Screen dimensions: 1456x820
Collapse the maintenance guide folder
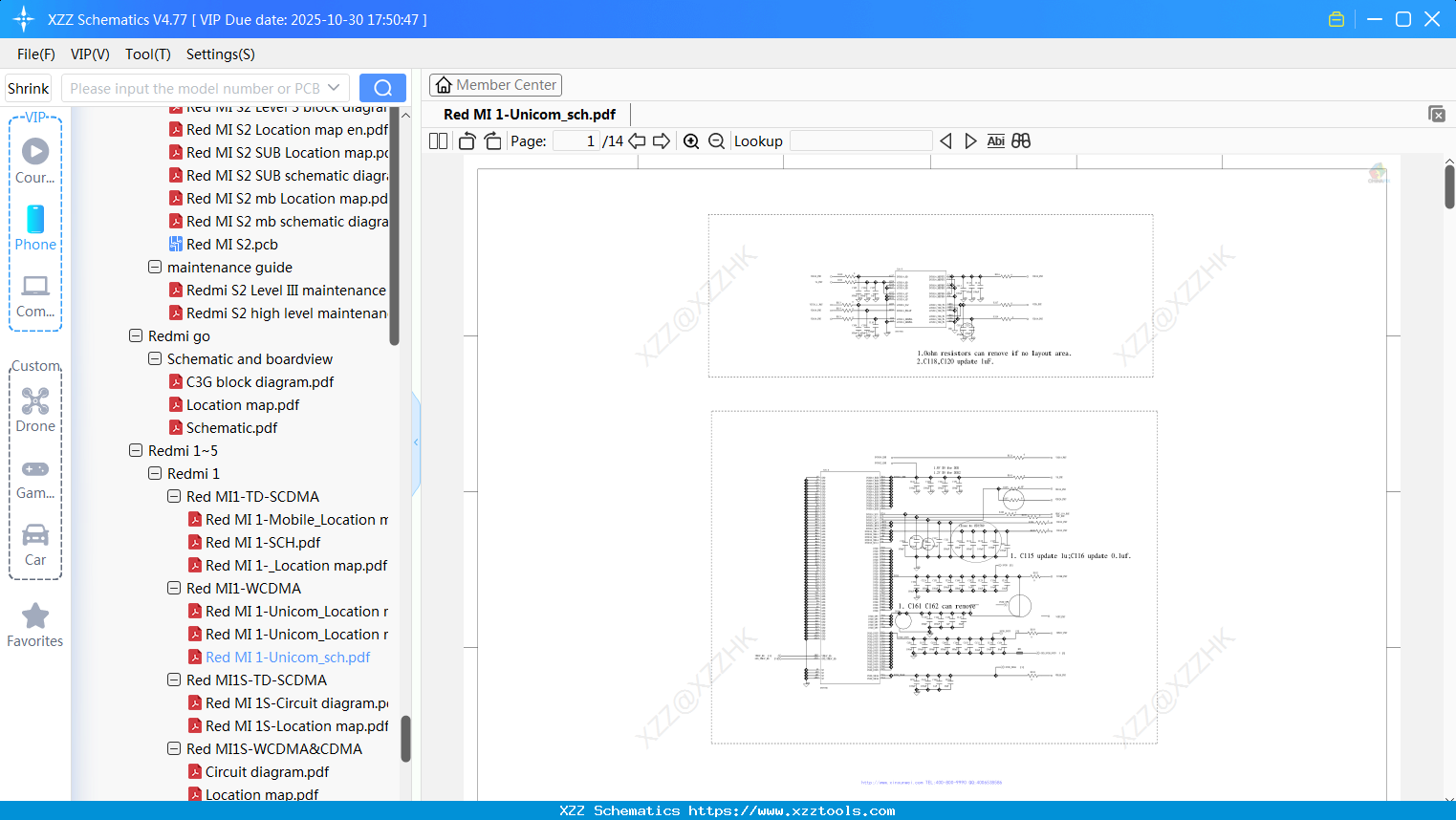coord(155,267)
